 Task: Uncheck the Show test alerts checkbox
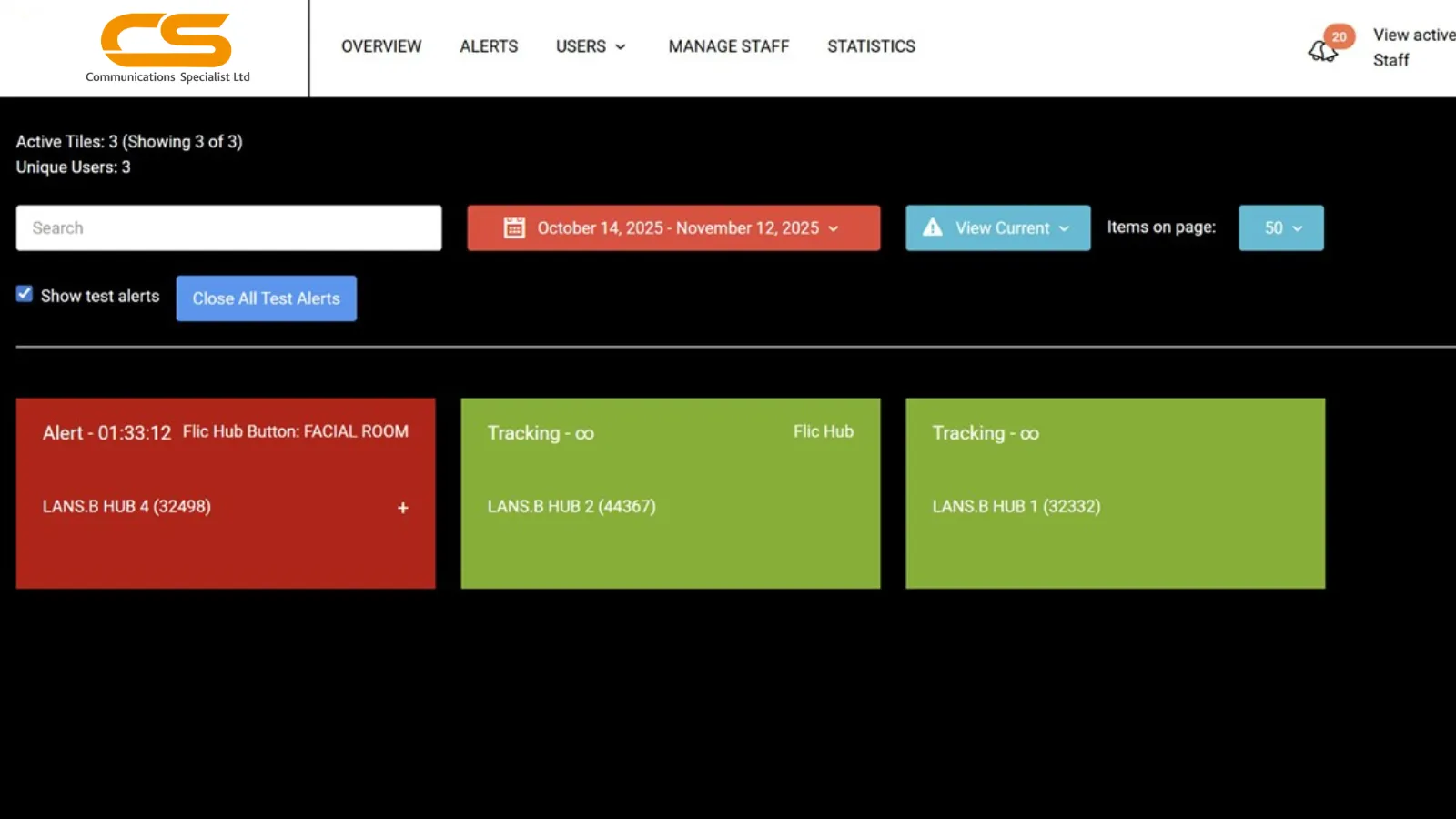(25, 294)
